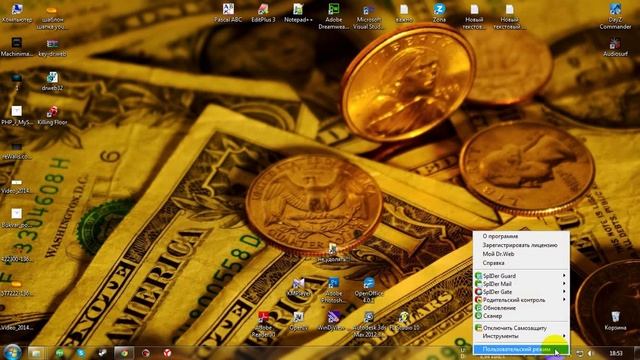The height and width of the screenshot is (360, 640).
Task: Select the Adobe Dreamweaver desktop icon
Action: click(x=334, y=16)
